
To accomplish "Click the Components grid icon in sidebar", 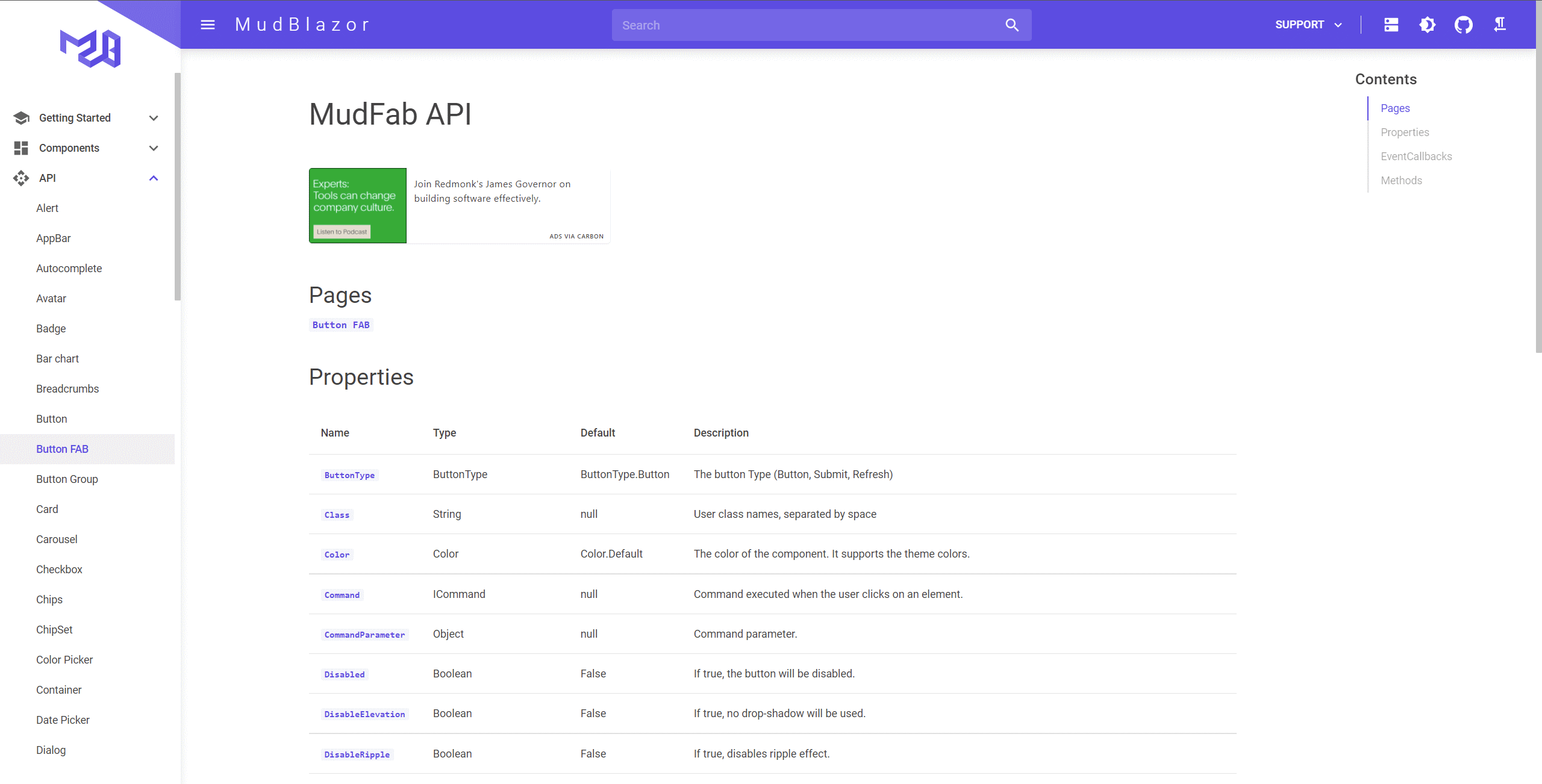I will coord(21,148).
